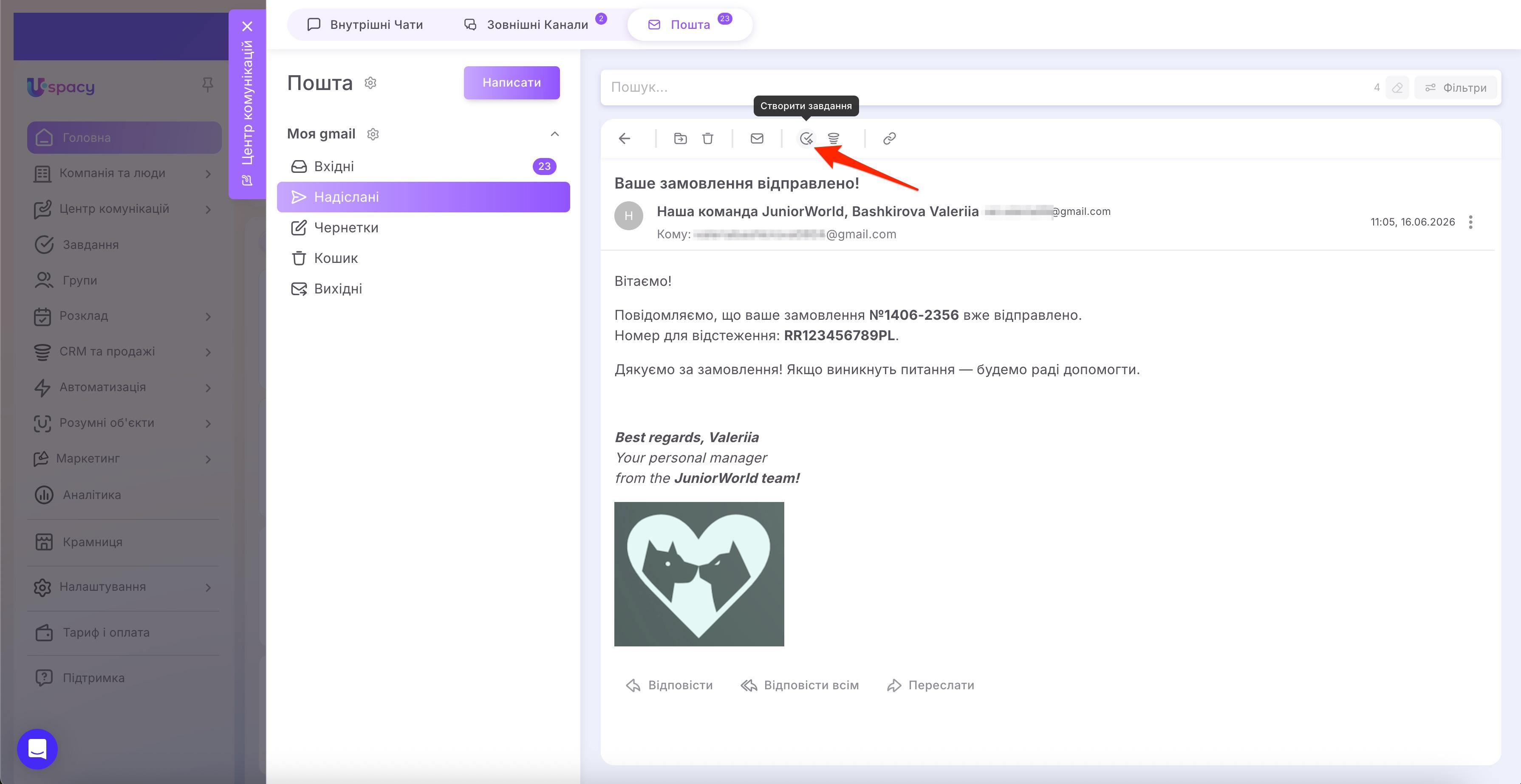Open the Кошик trash folder
Image resolution: width=1521 pixels, height=784 pixels.
423,258
